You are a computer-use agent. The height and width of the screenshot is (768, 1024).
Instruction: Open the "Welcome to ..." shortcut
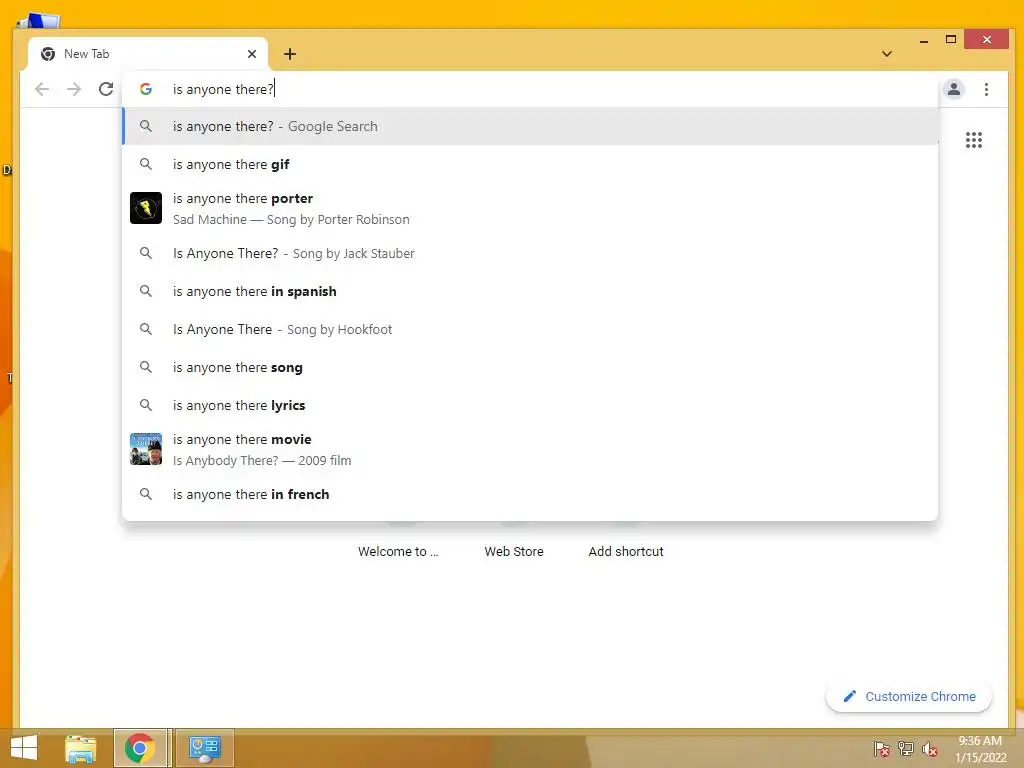click(x=398, y=551)
